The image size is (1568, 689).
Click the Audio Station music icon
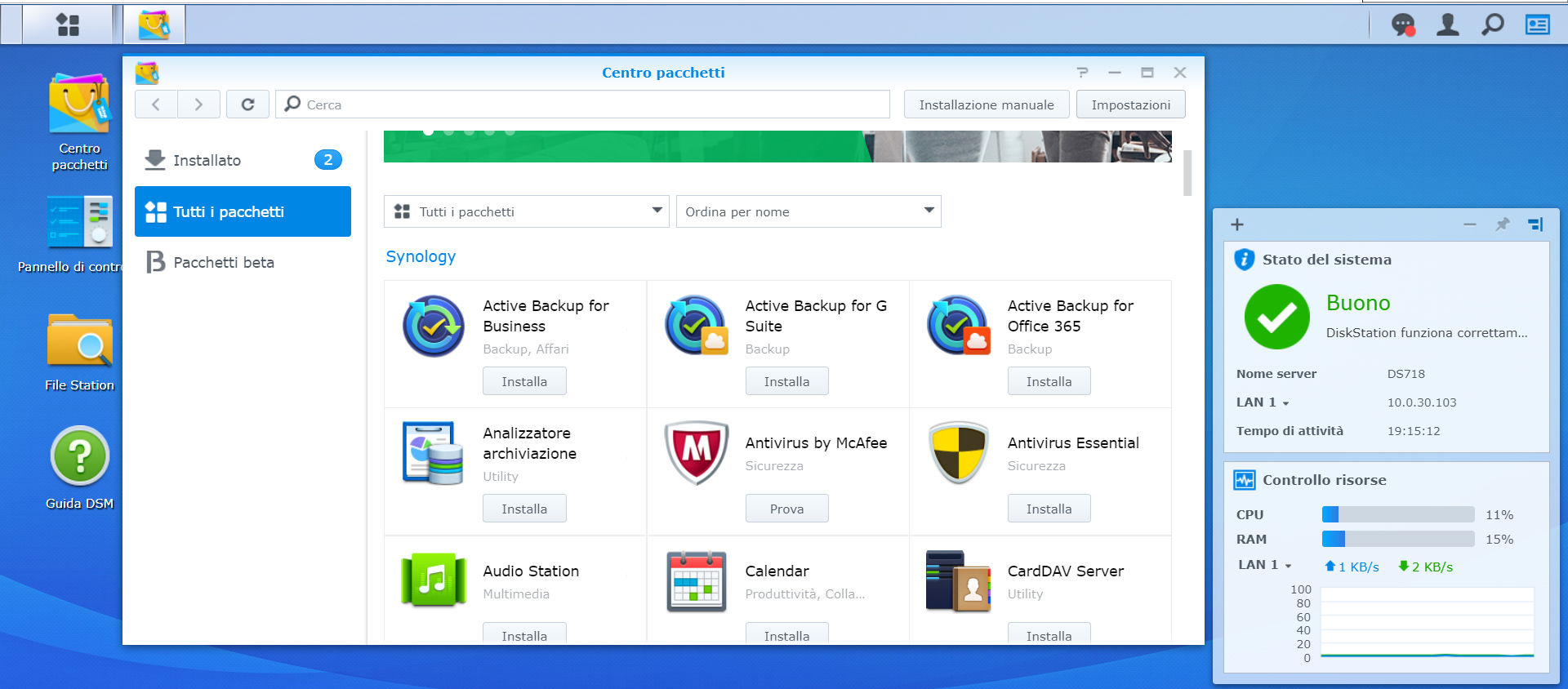(434, 580)
